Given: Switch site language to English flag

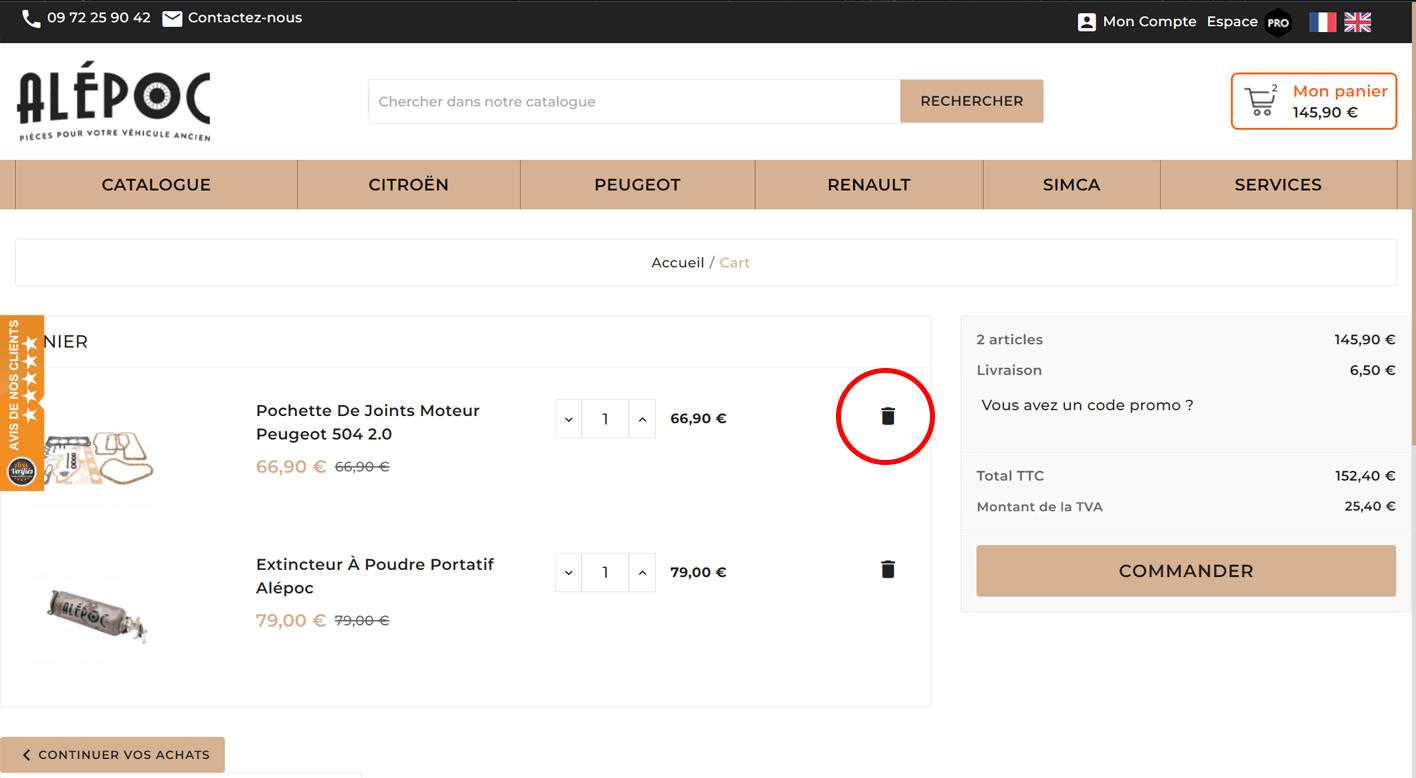Looking at the screenshot, I should coord(1357,22).
